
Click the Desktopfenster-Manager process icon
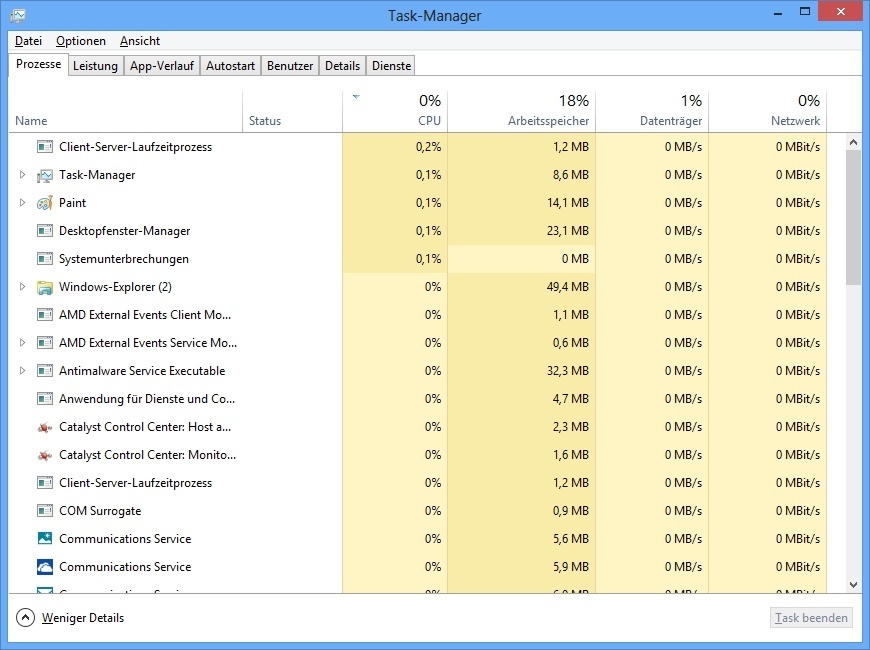coord(45,231)
